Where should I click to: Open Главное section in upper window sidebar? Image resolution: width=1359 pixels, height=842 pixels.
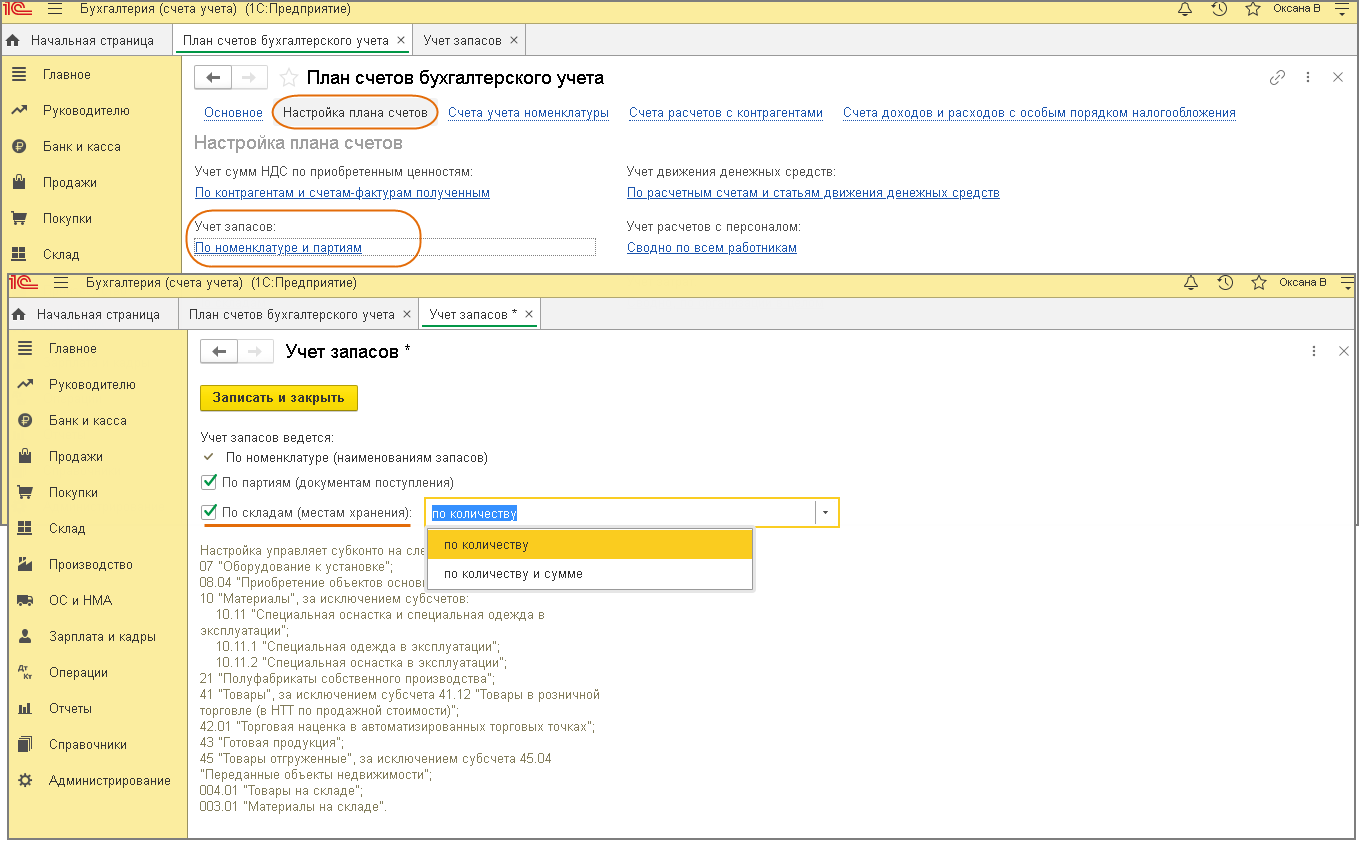pyautogui.click(x=66, y=75)
